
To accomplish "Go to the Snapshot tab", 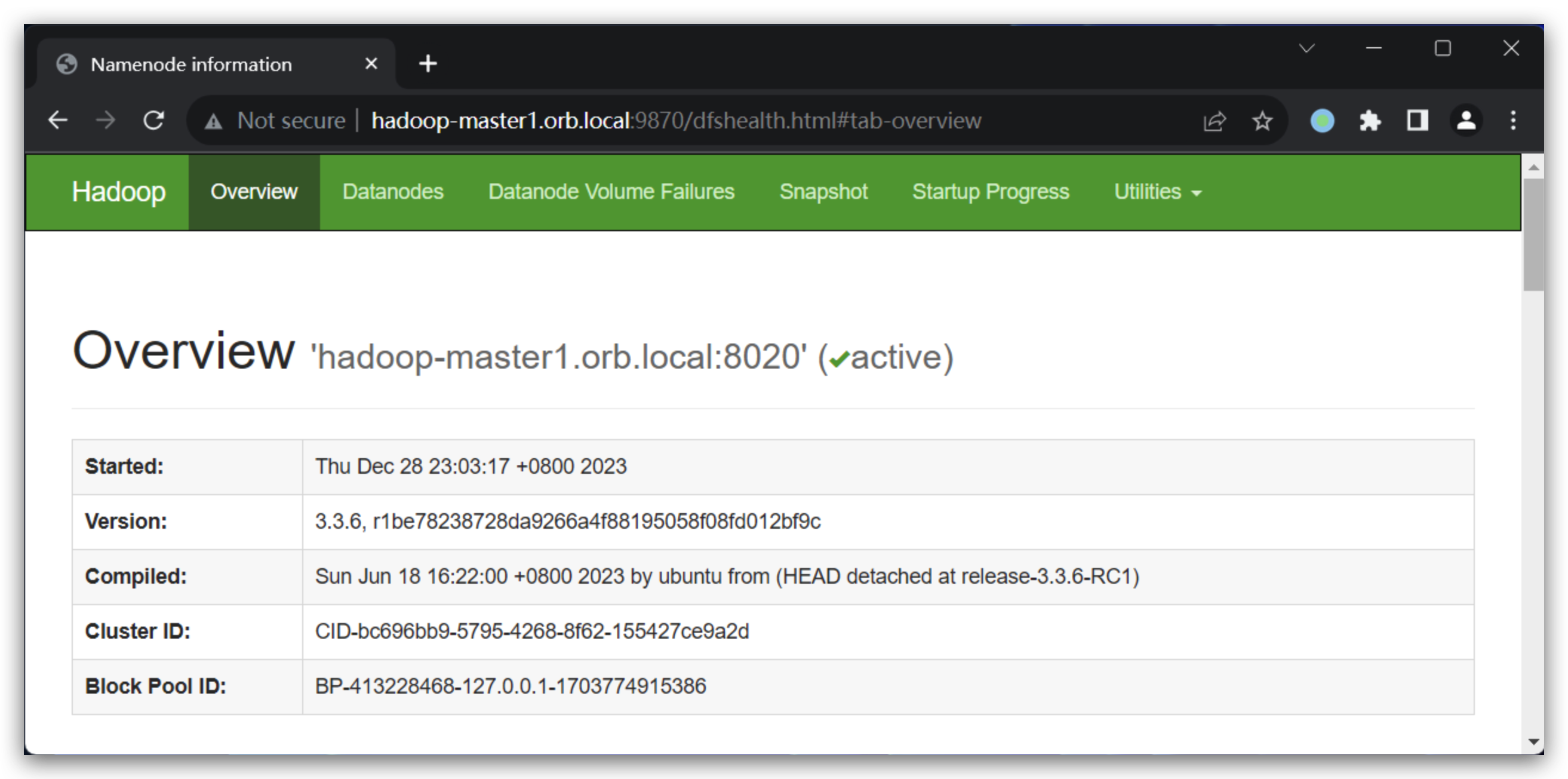I will (x=823, y=192).
